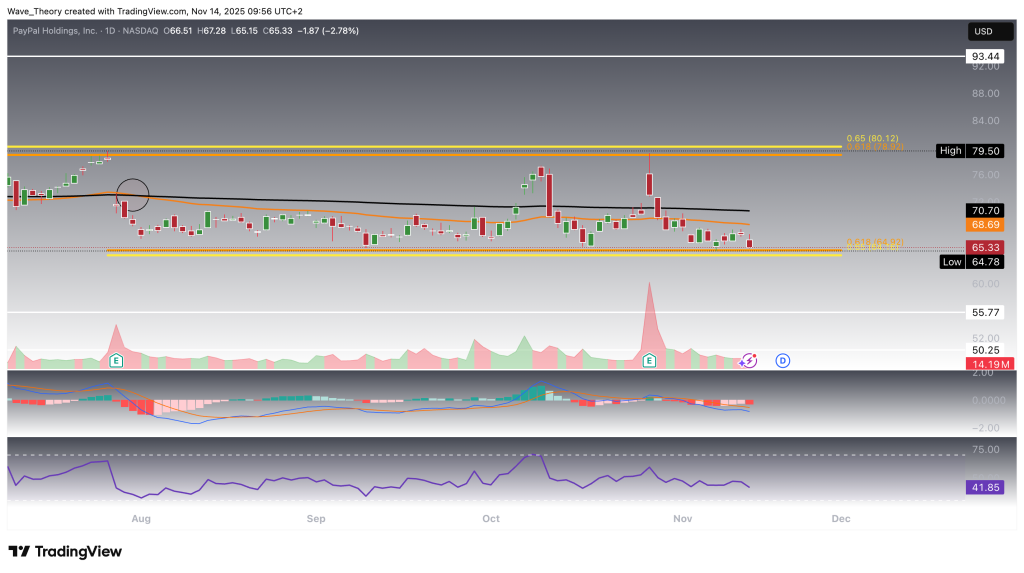The width and height of the screenshot is (1024, 573).
Task: Select the black circle annotation on chart
Action: click(x=133, y=190)
